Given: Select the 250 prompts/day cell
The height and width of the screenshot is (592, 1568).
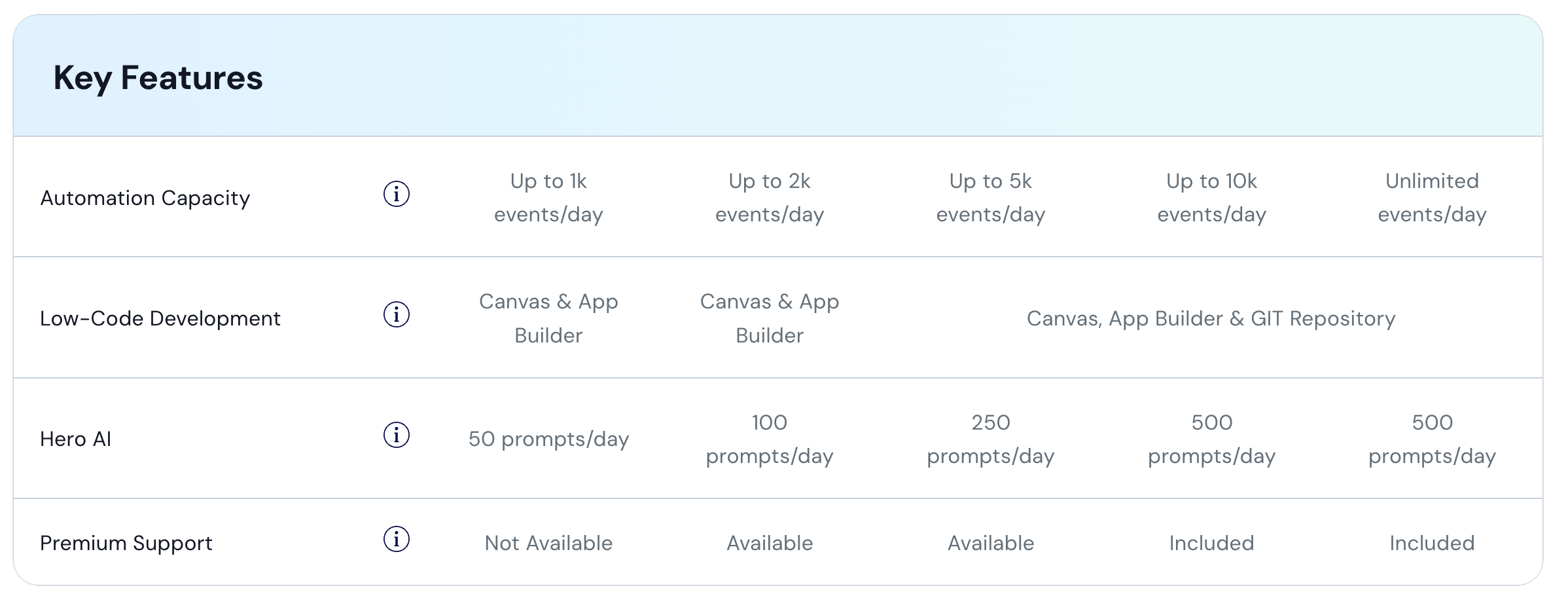Looking at the screenshot, I should click(x=991, y=439).
